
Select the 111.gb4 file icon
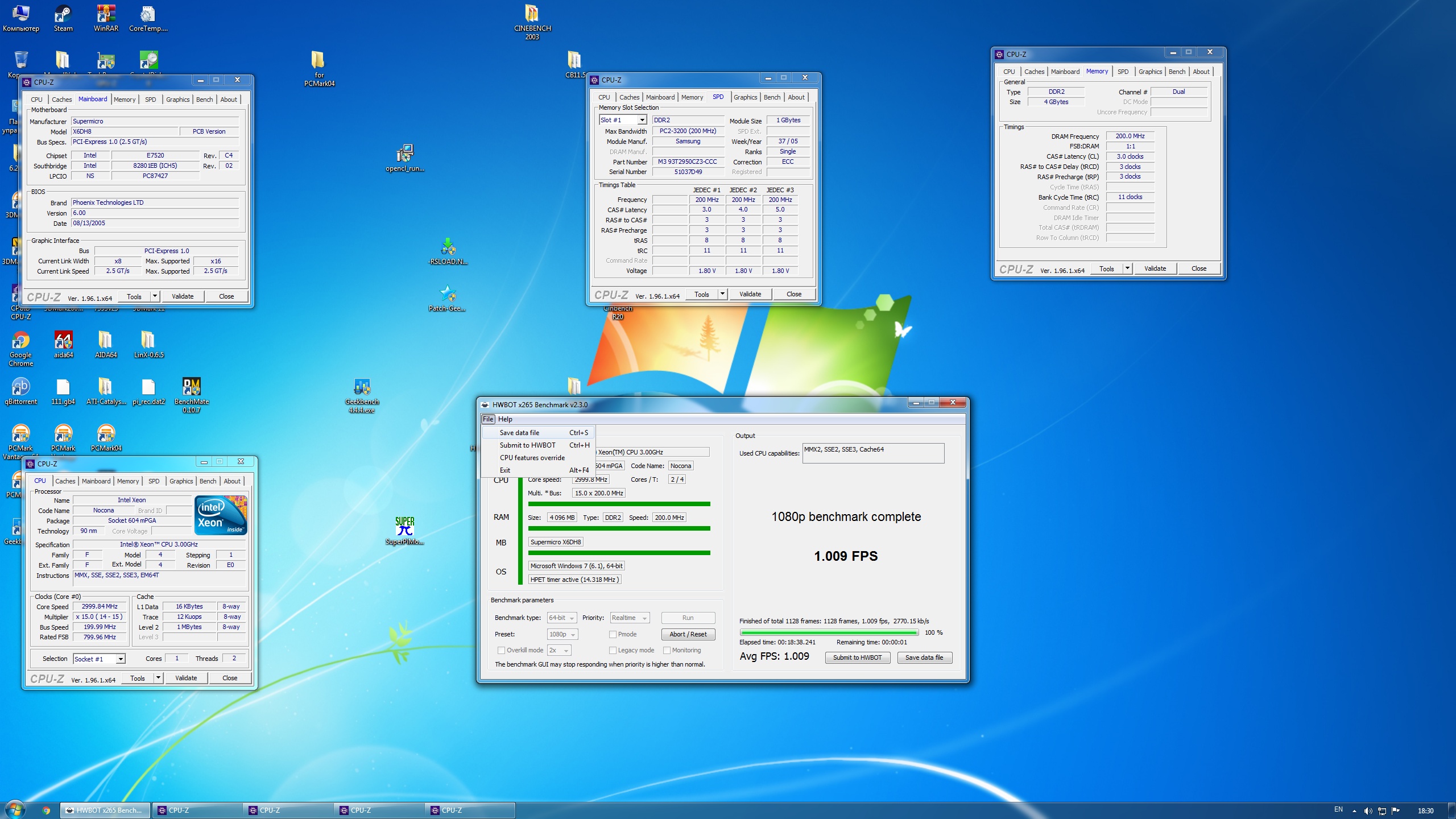(63, 391)
